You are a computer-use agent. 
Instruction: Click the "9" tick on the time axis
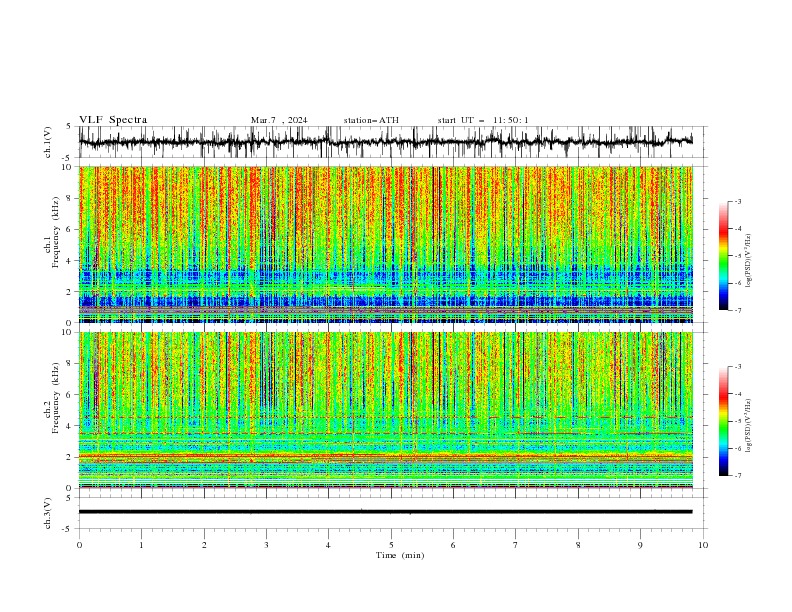point(640,545)
